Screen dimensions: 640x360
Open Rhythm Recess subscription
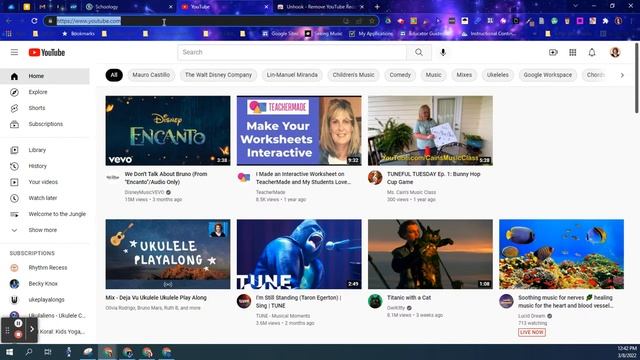click(45, 268)
